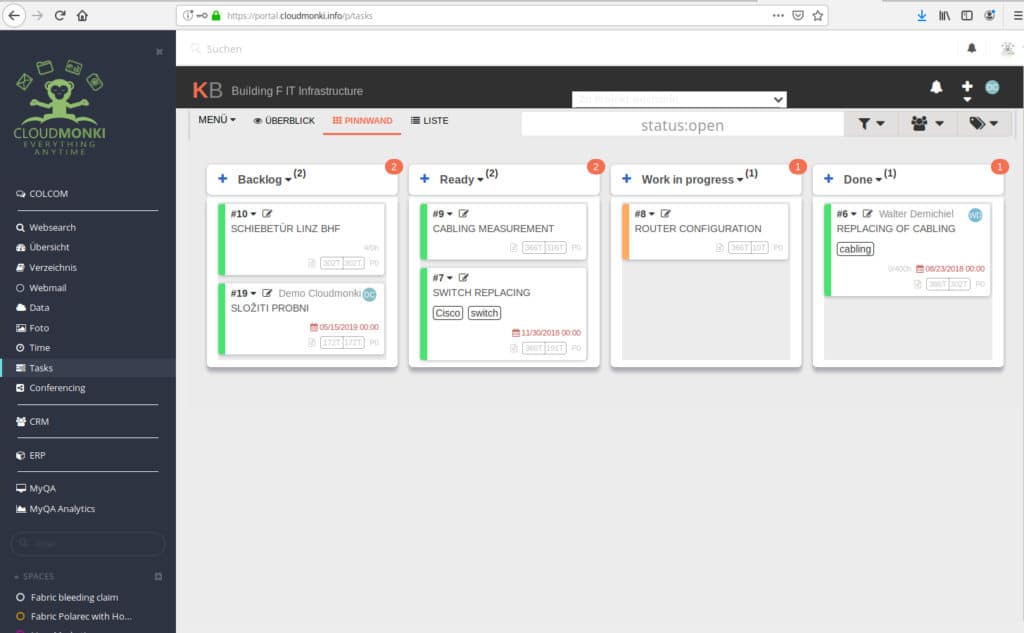Add a card with the Ready plus icon
The image size is (1024, 633).
tap(424, 178)
